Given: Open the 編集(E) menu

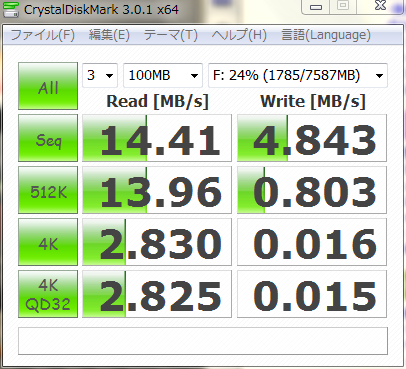Looking at the screenshot, I should [x=109, y=35].
